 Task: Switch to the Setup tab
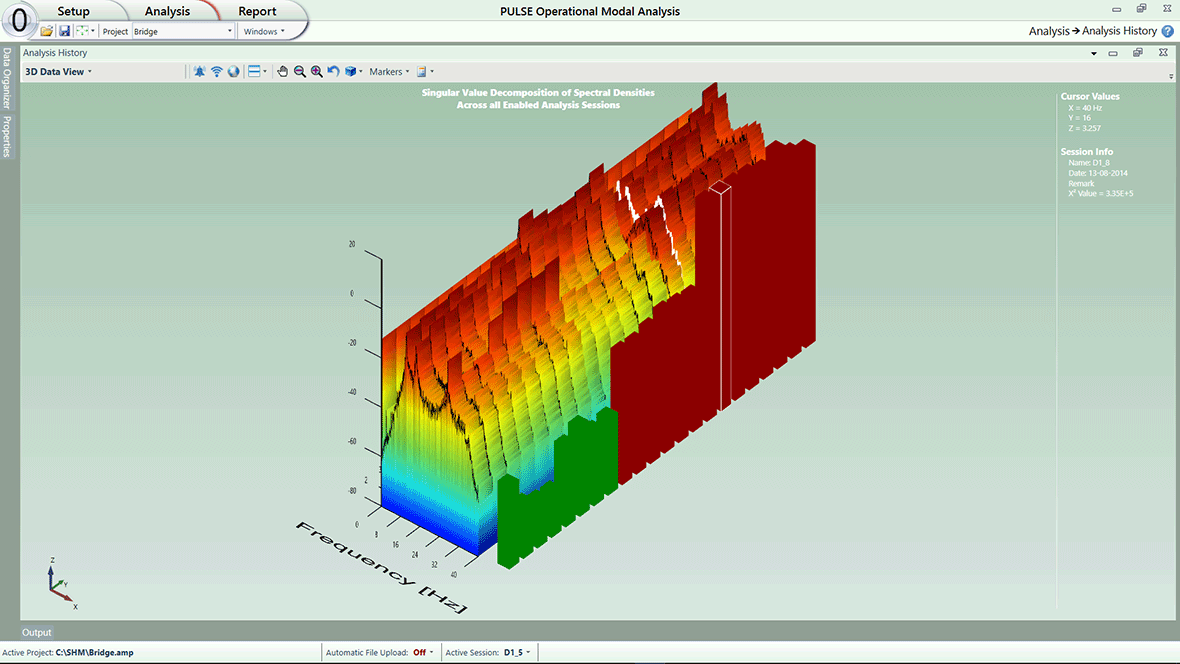click(73, 11)
